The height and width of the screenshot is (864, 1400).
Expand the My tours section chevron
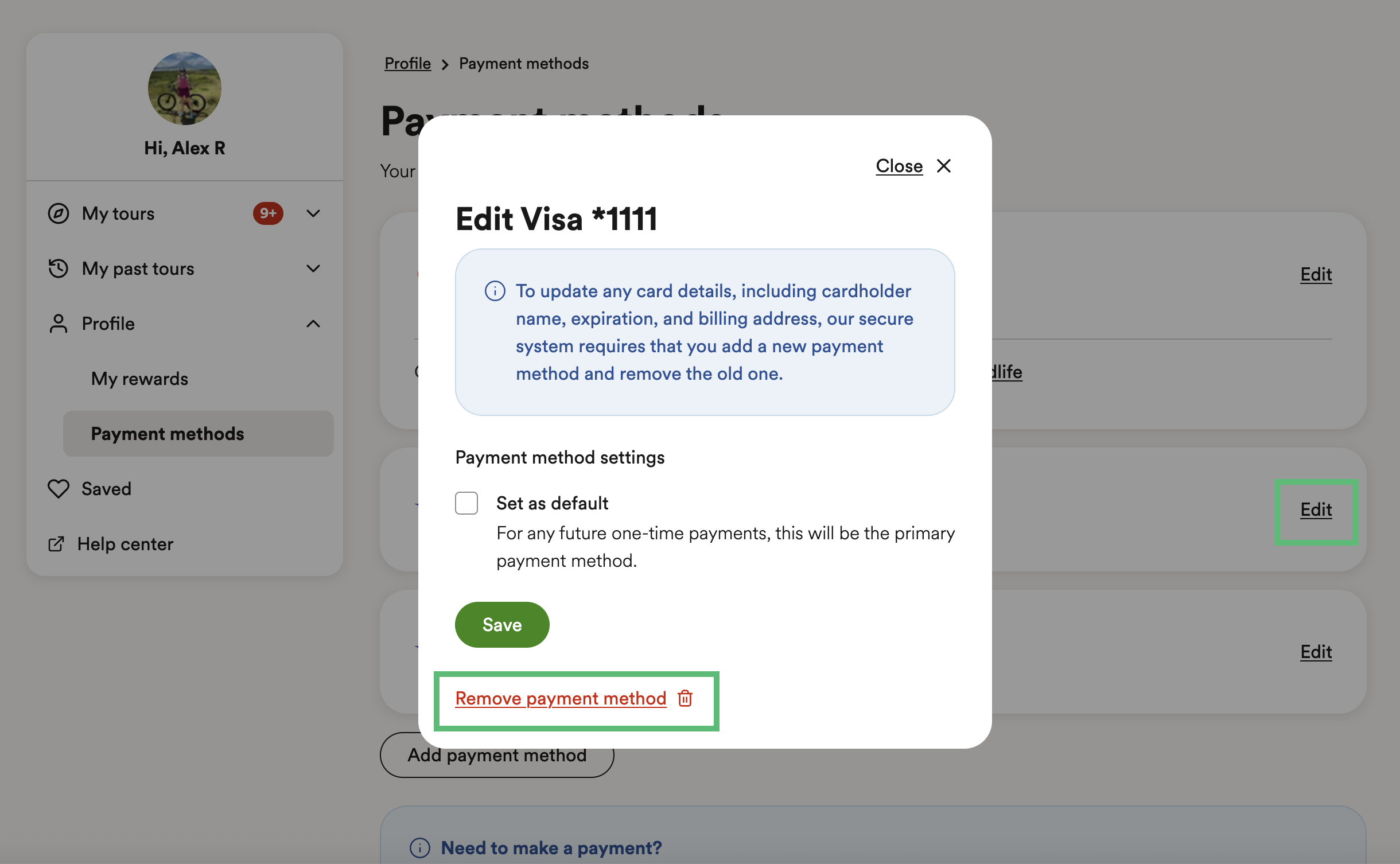coord(313,213)
